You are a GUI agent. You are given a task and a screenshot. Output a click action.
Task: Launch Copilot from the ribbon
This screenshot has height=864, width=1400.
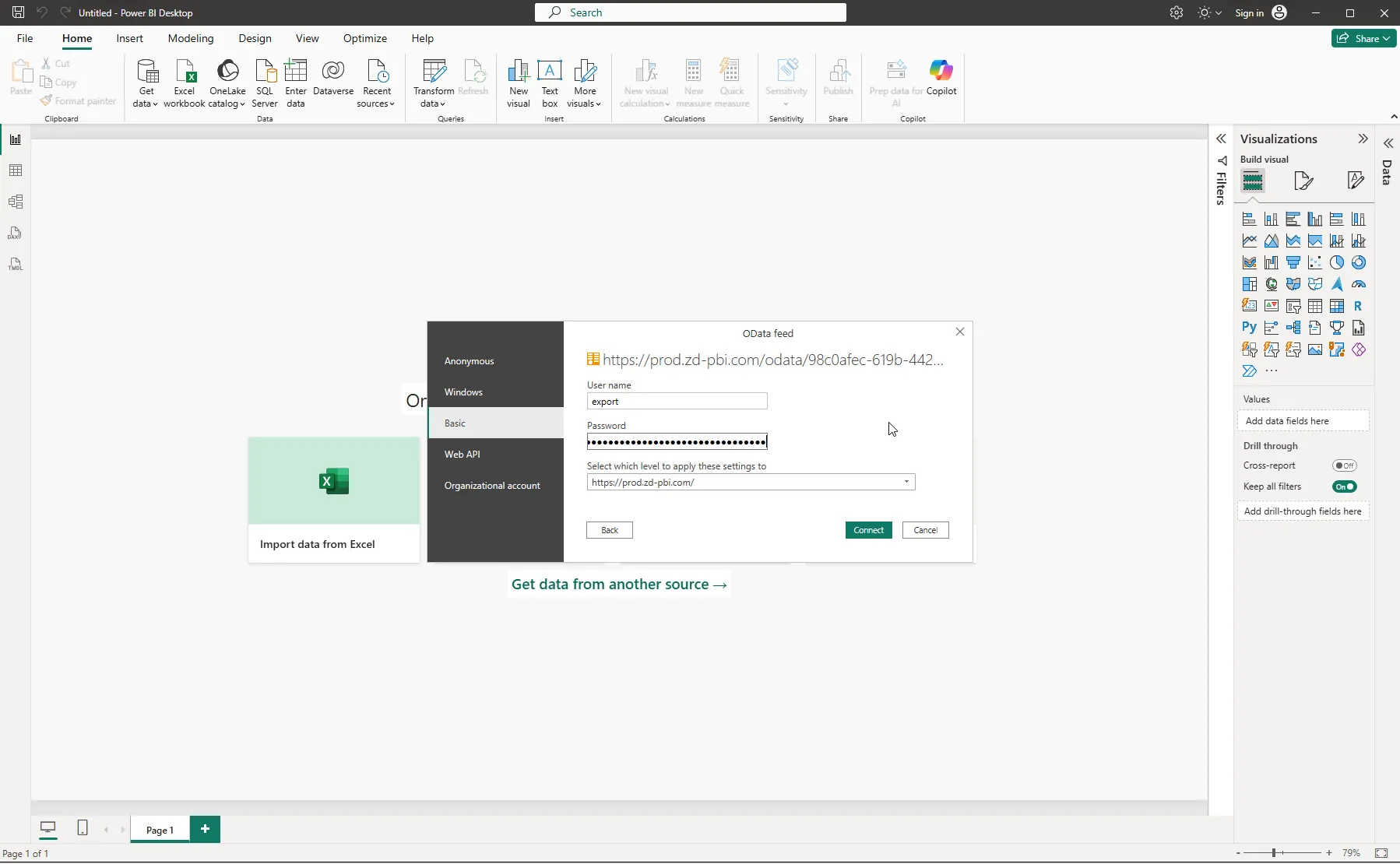click(941, 78)
